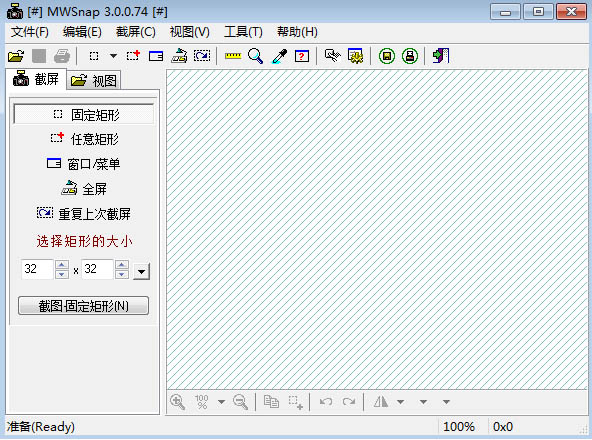This screenshot has width=592, height=440.
Task: Switch to the 截屏 tab
Action: [x=36, y=79]
